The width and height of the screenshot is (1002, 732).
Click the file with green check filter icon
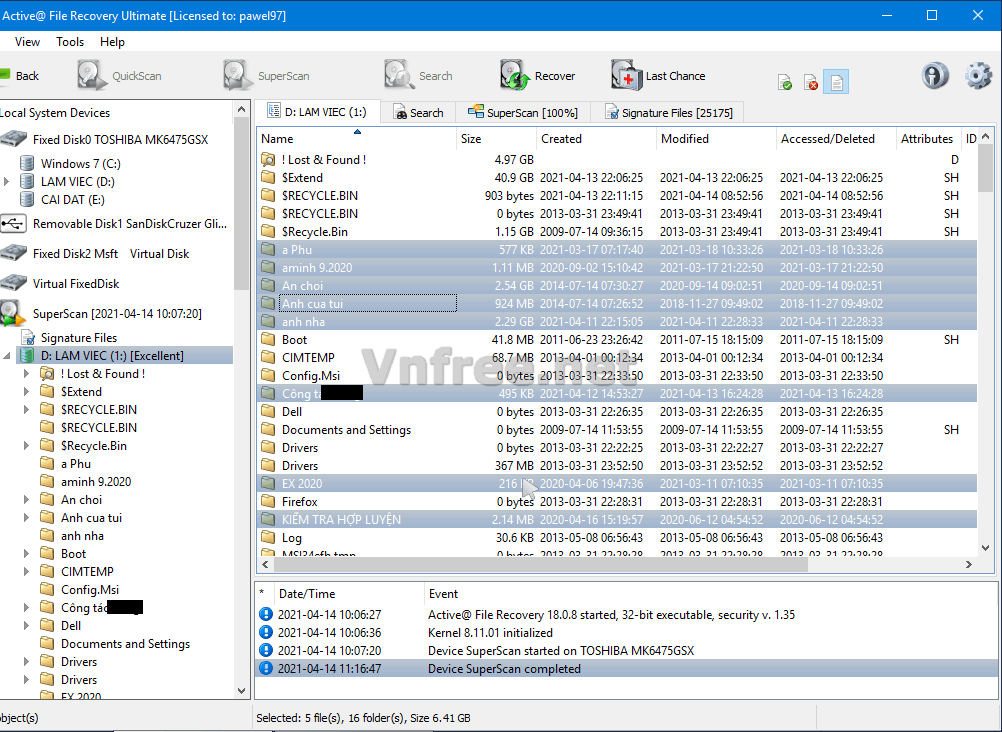(x=785, y=82)
